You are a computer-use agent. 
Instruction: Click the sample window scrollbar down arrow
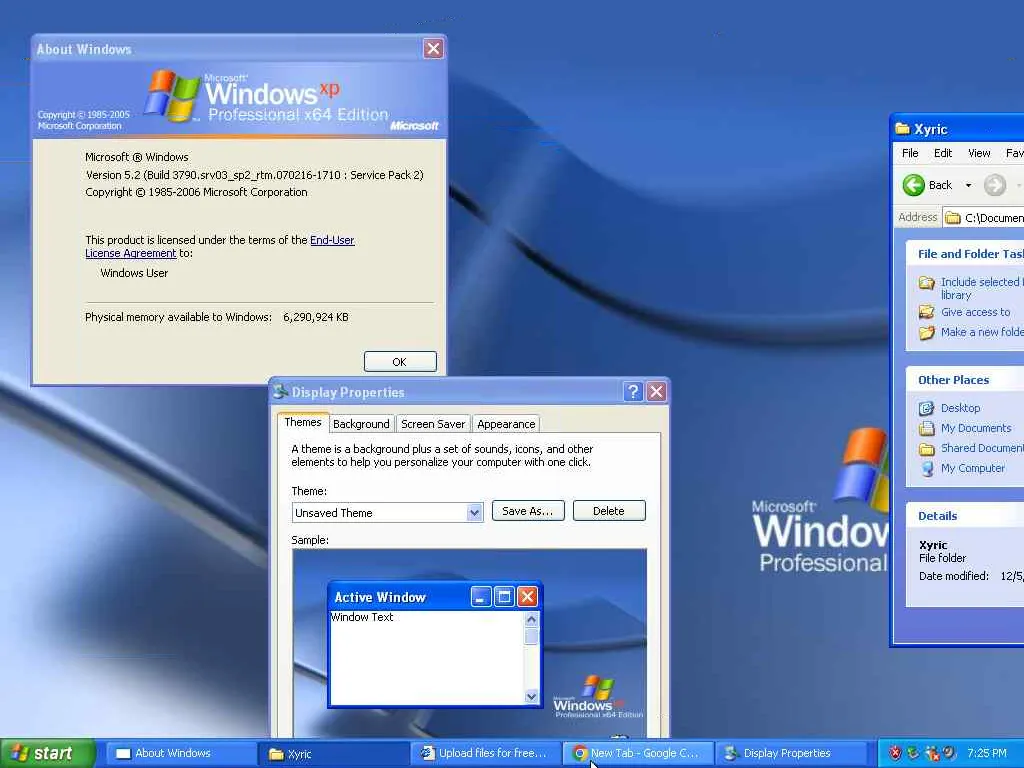531,696
